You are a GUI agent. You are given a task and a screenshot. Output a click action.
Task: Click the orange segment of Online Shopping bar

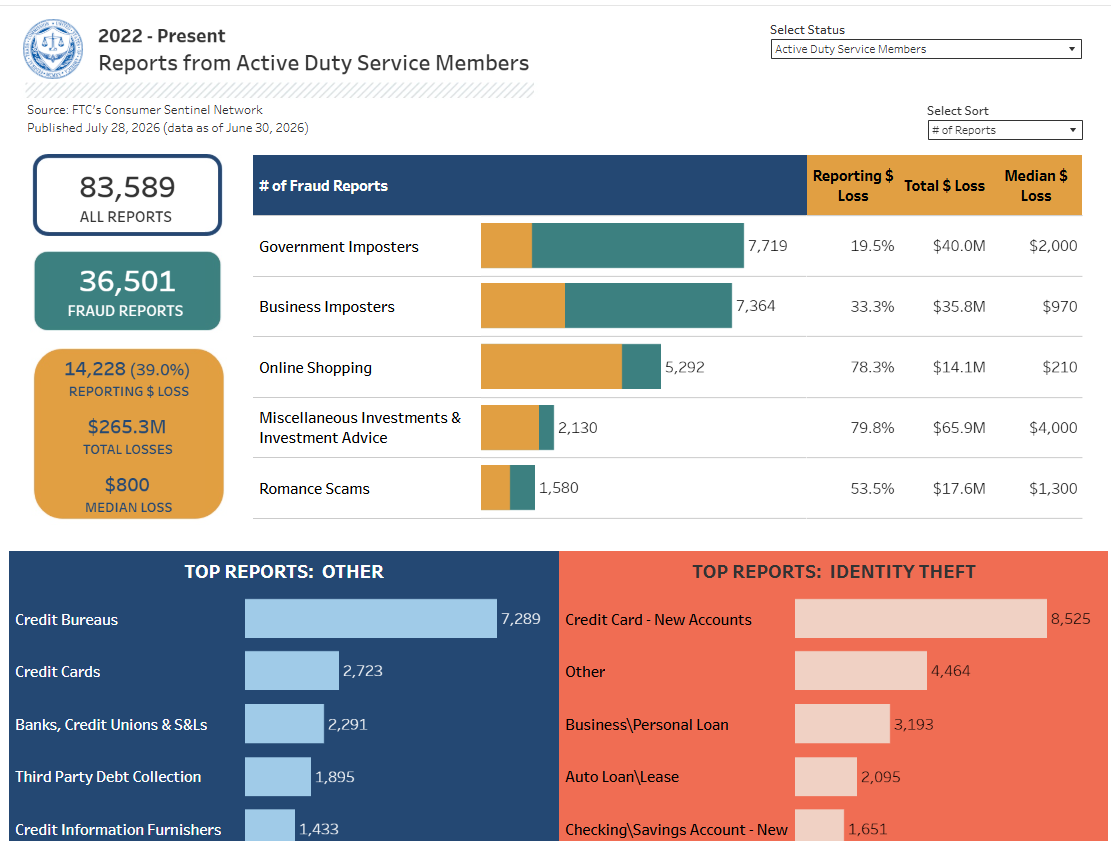[x=551, y=366]
